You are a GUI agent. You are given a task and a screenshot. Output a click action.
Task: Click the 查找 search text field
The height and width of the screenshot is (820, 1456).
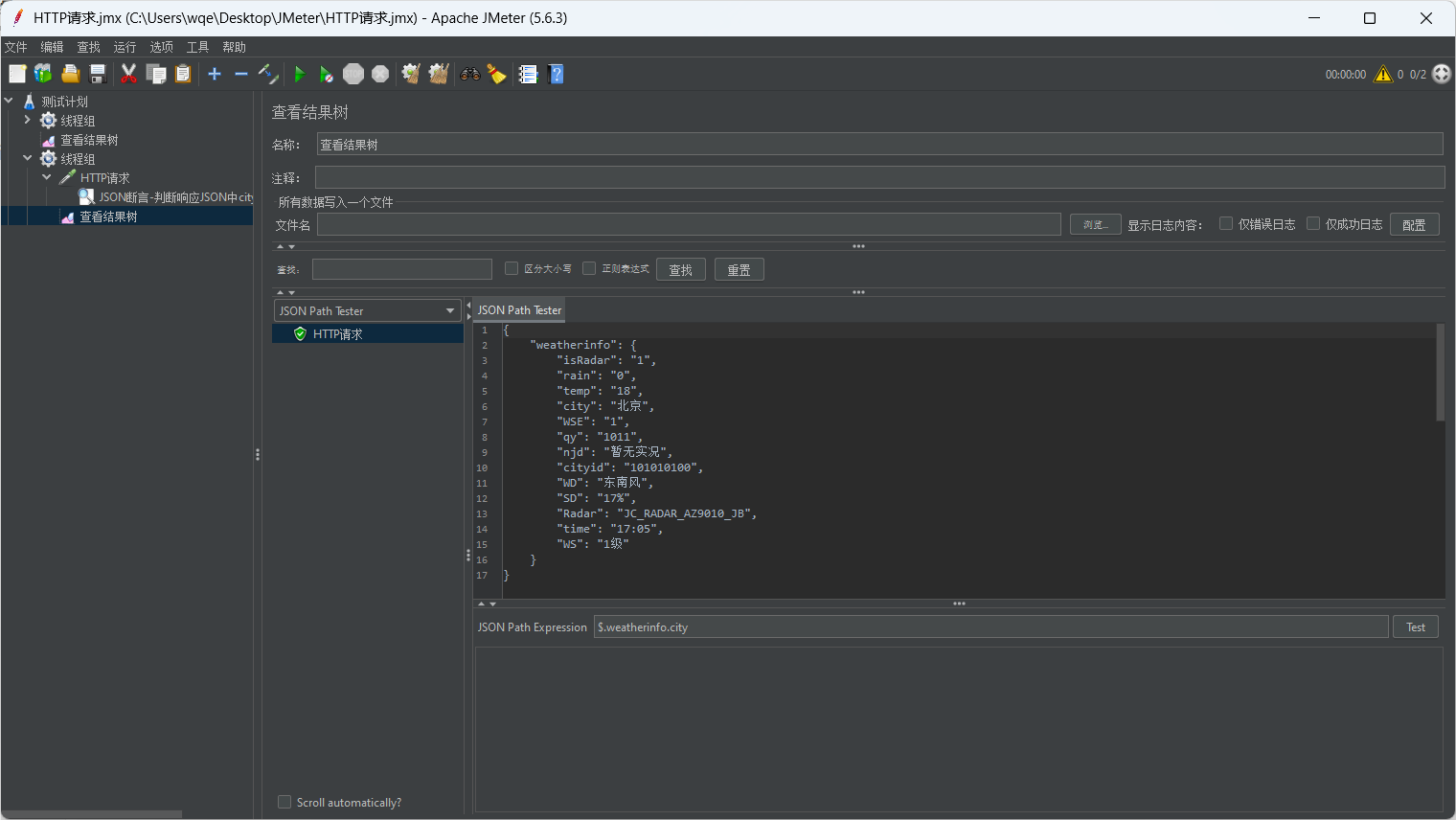point(402,269)
